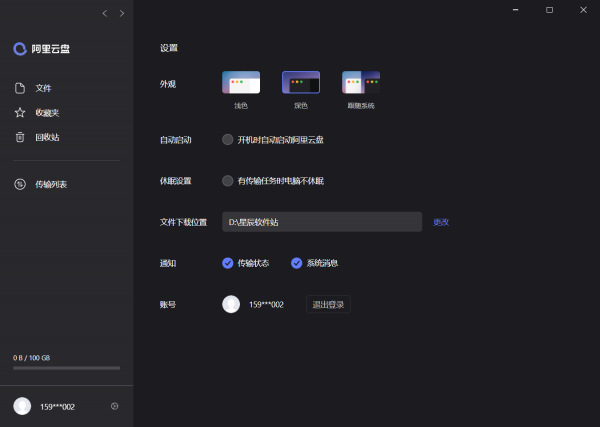
Task: Select the 跟随系统 theme thumbnail
Action: click(x=361, y=82)
